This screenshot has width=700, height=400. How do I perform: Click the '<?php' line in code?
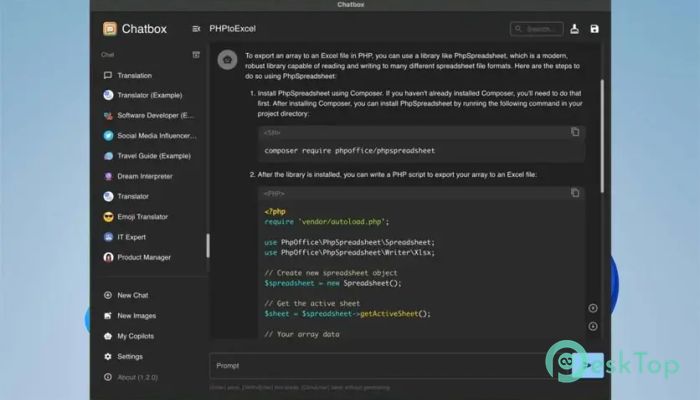275,212
